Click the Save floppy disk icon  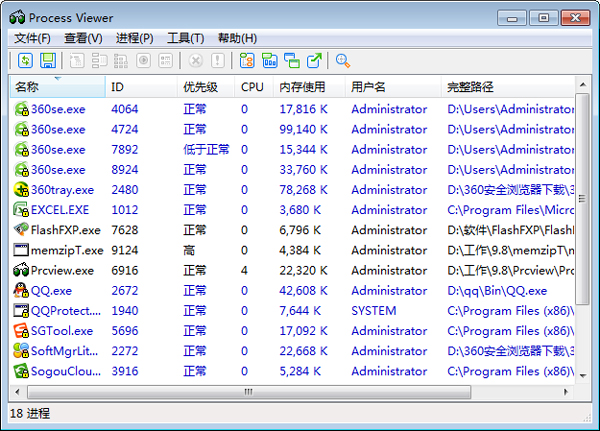[48, 60]
